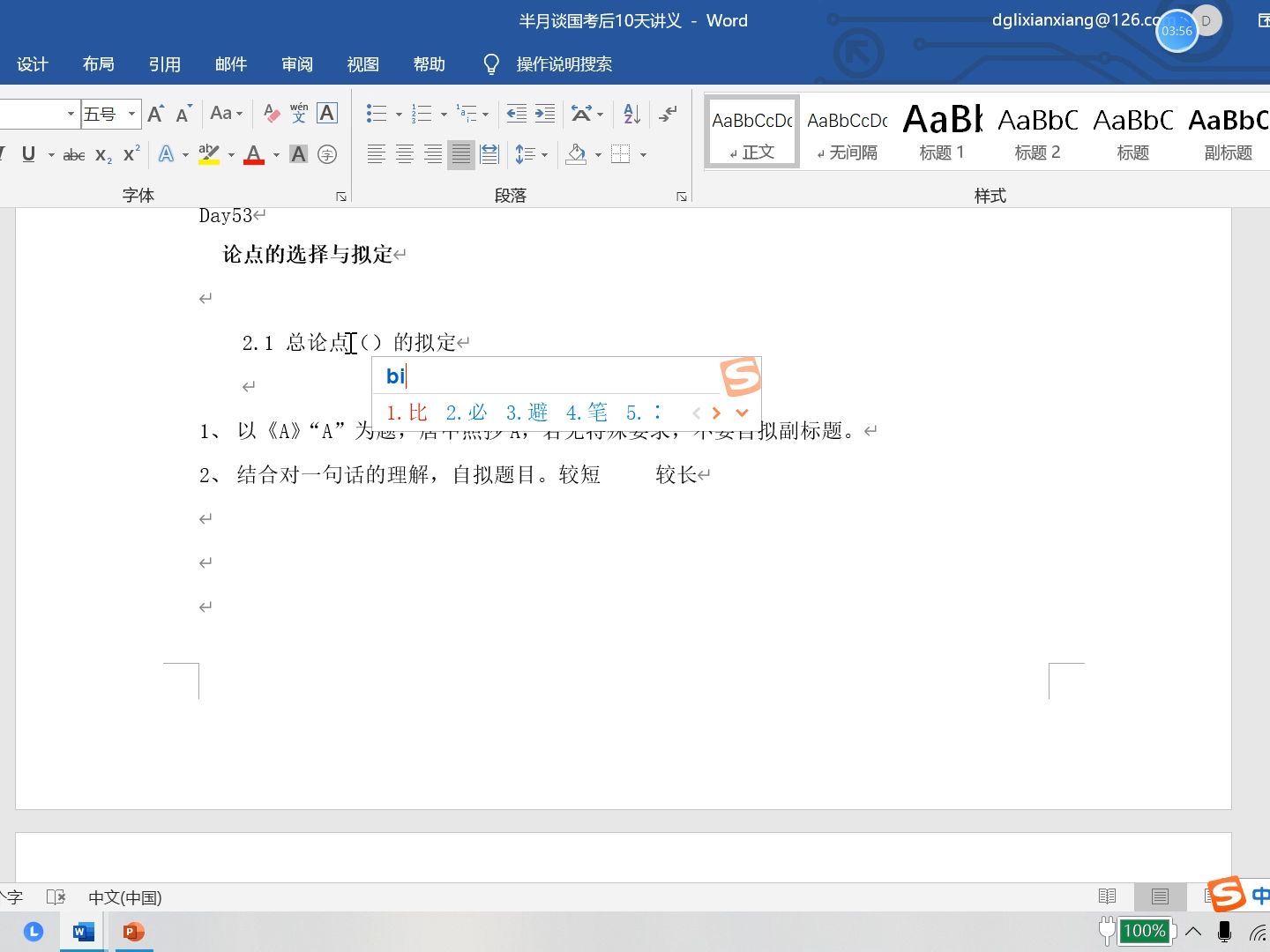Center the paragraph text
The width and height of the screenshot is (1270, 952).
coord(405,154)
